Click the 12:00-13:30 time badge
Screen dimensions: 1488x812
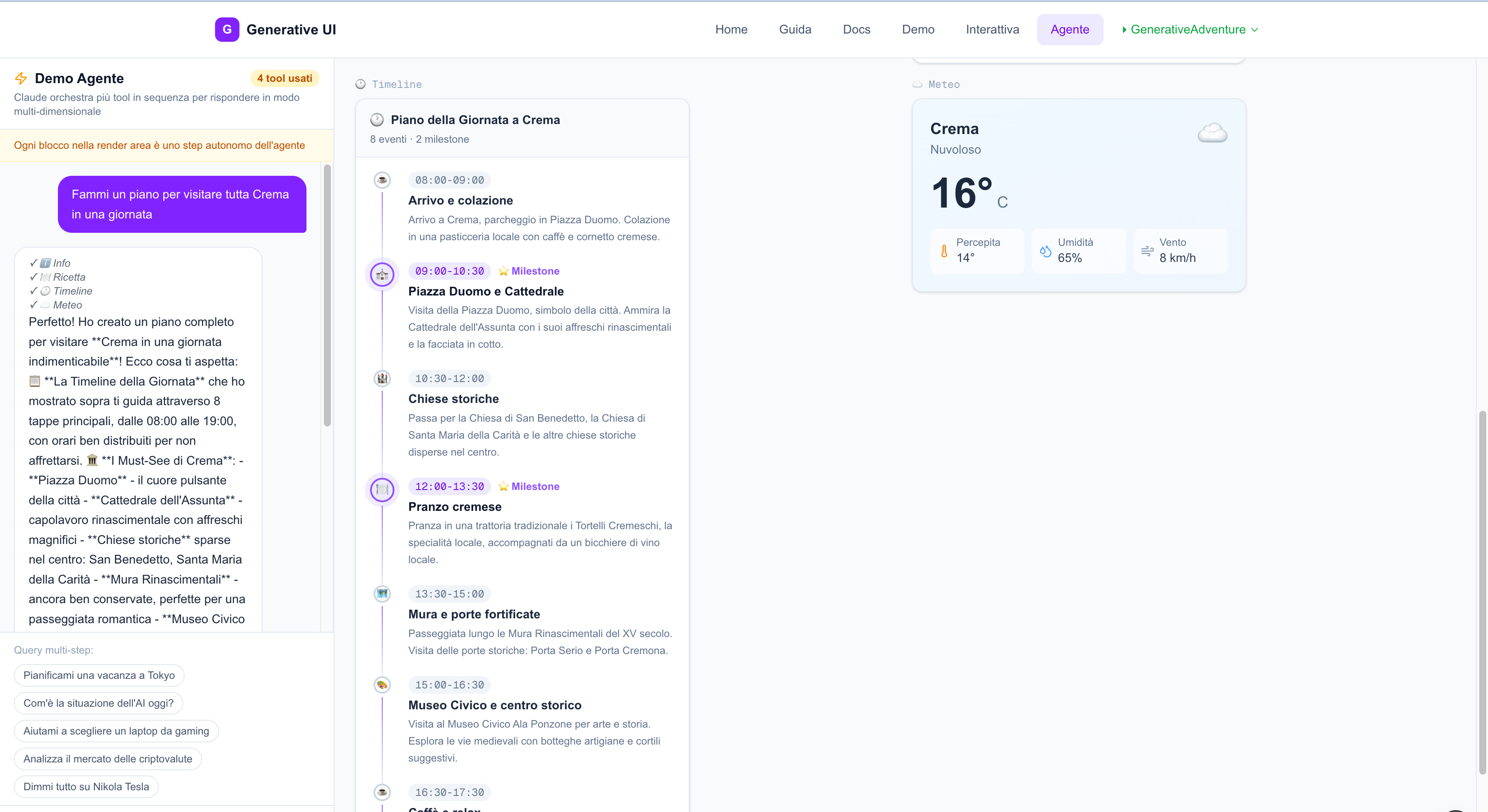click(449, 486)
